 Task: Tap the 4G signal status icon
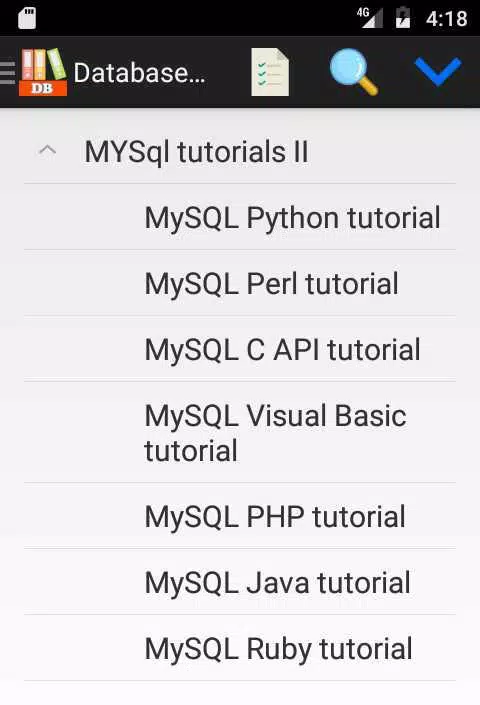pyautogui.click(x=369, y=18)
